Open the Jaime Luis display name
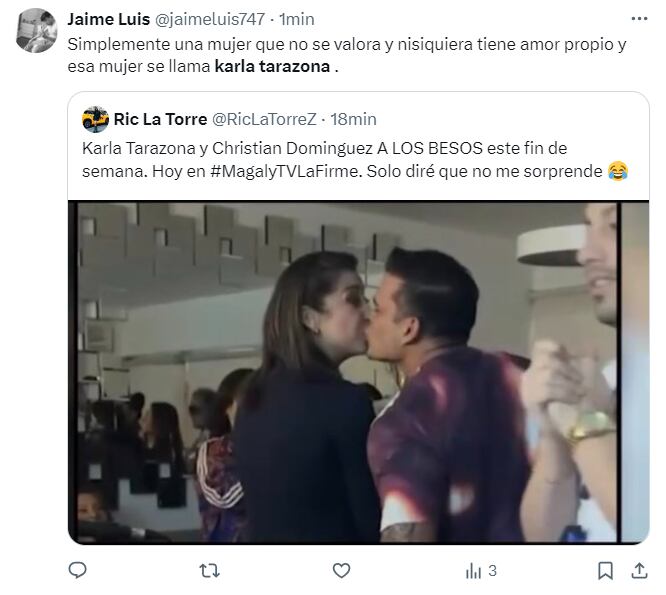This screenshot has height=595, width=666. click(109, 19)
